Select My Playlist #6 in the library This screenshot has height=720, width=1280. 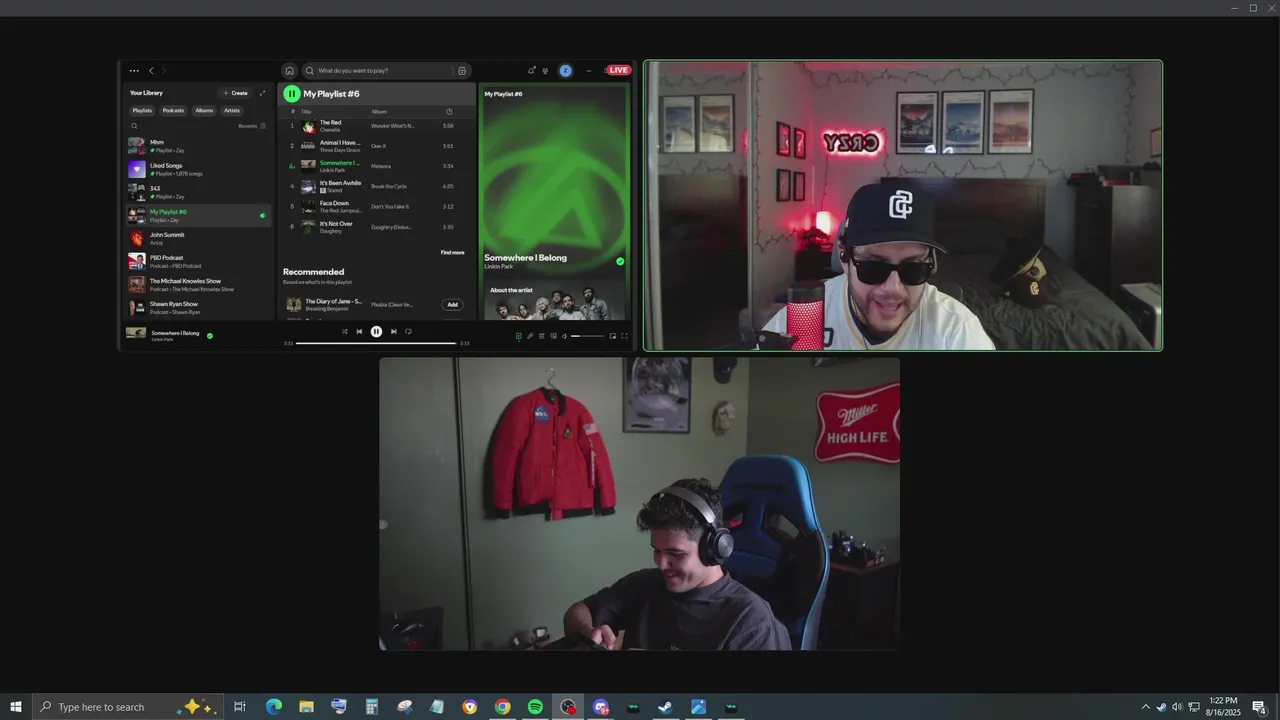[x=198, y=215]
